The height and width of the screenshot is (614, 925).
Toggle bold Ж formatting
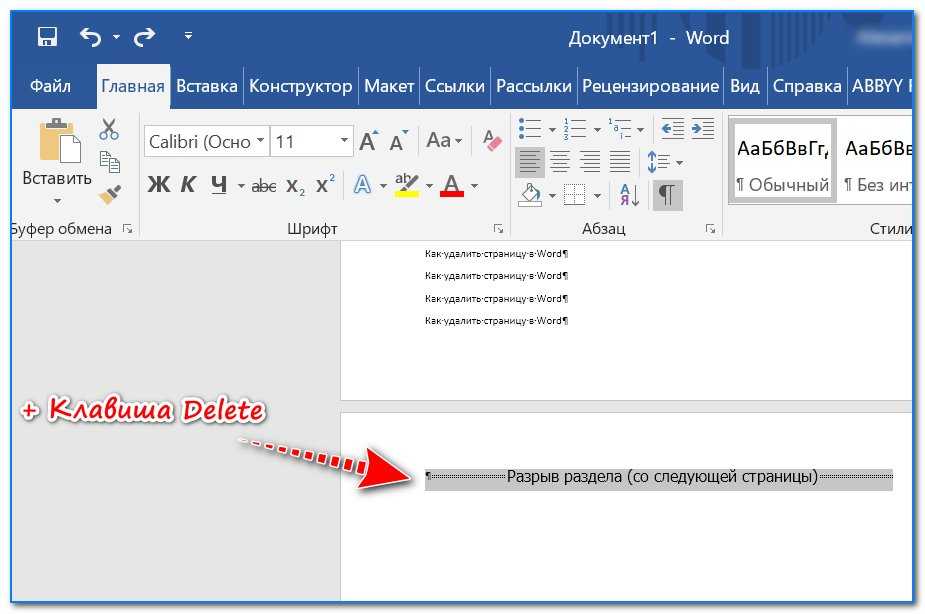point(158,185)
